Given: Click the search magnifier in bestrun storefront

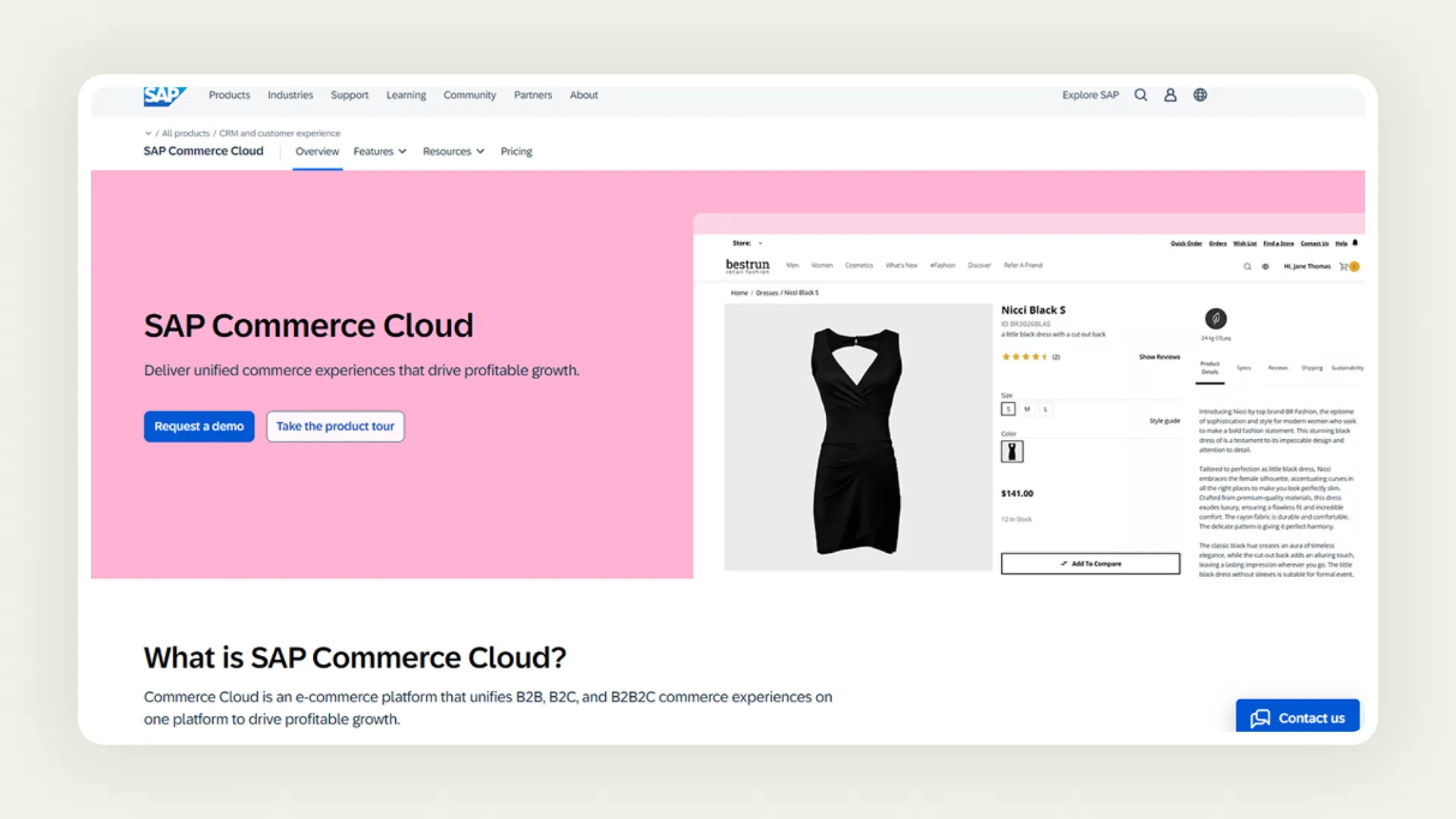Looking at the screenshot, I should click(x=1247, y=266).
